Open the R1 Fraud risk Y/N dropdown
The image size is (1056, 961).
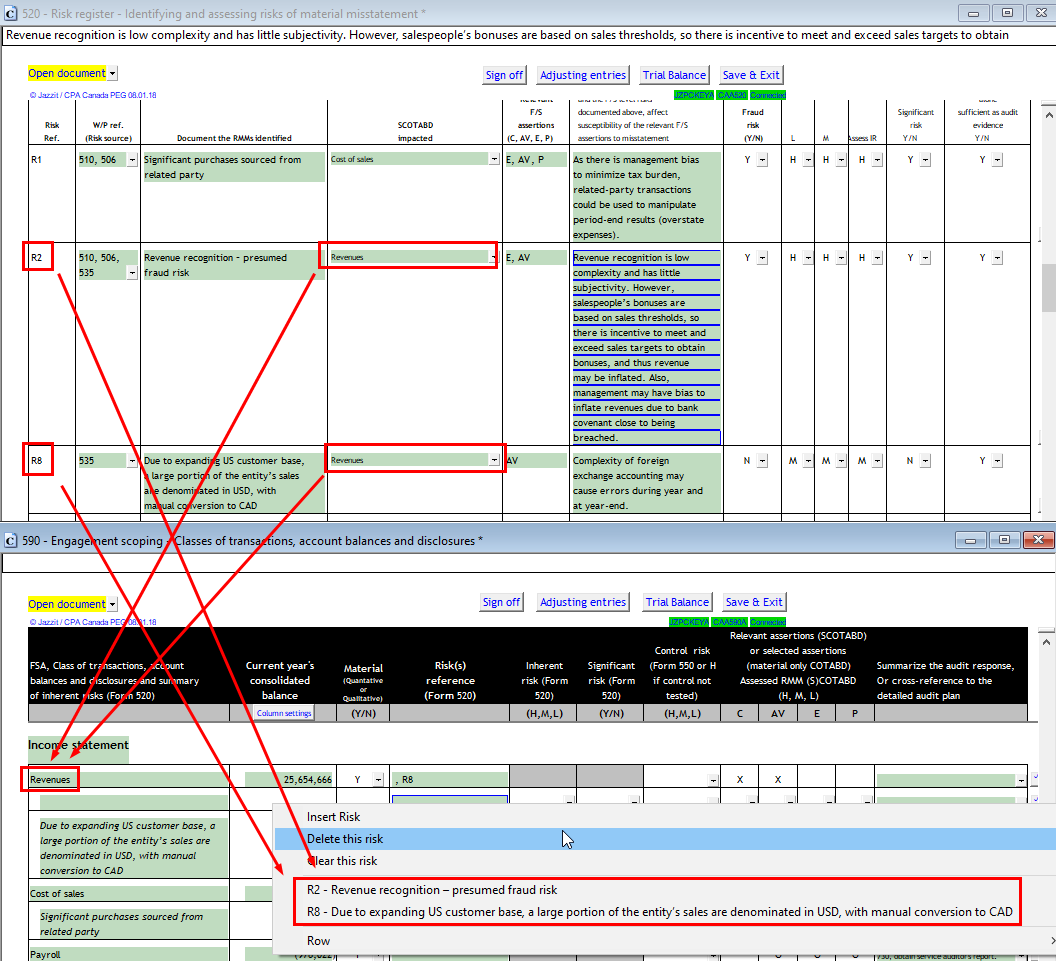(x=762, y=160)
